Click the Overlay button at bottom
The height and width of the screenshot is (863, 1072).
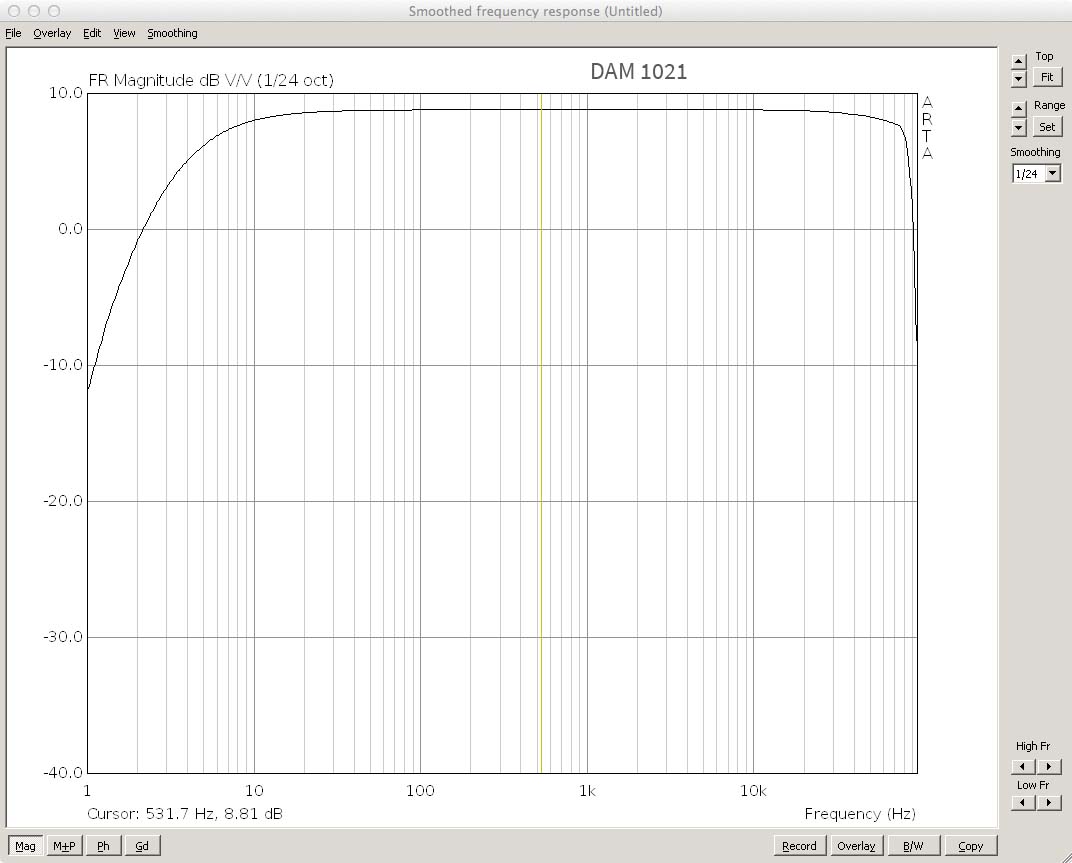pyautogui.click(x=856, y=846)
